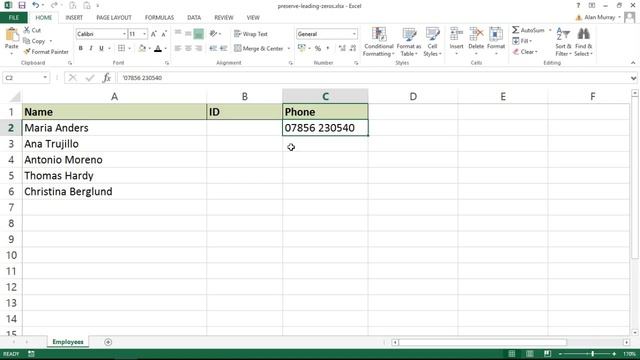Viewport: 640px width, 360px height.
Task: Apply the Font Color red A
Action: point(158,48)
